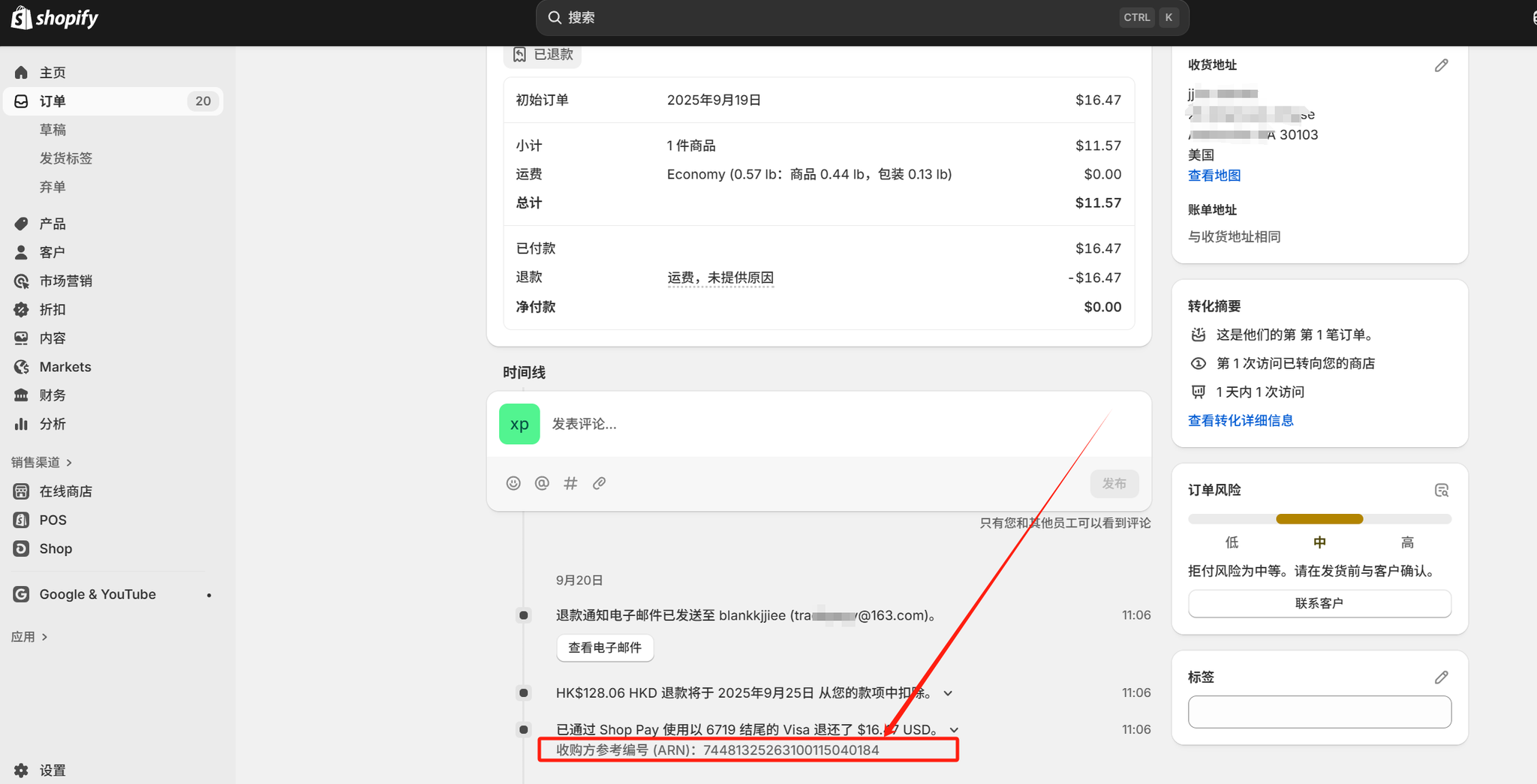This screenshot has width=1537, height=784.
Task: Click the order risk level bar
Action: 1319,519
